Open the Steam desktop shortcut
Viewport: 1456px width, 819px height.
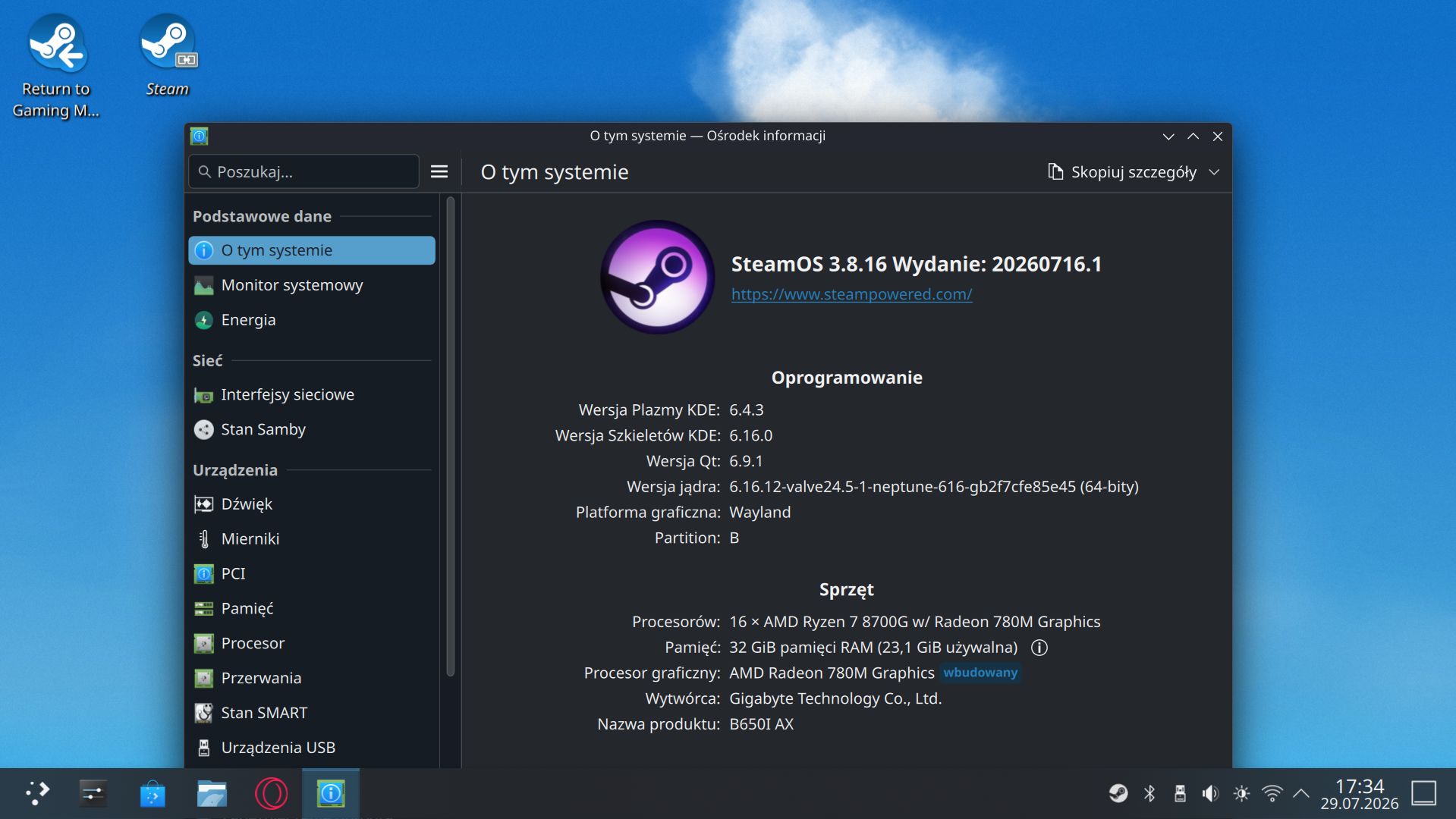(168, 56)
